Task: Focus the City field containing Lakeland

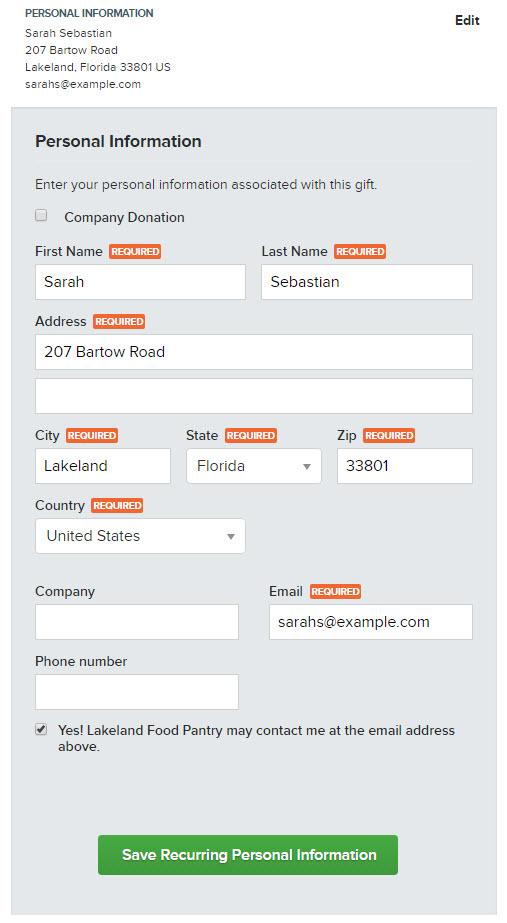Action: point(103,466)
